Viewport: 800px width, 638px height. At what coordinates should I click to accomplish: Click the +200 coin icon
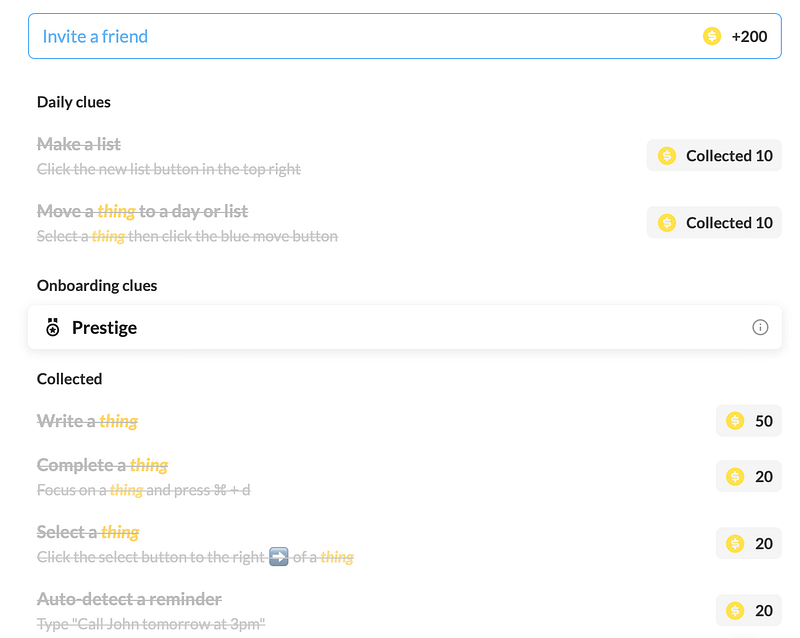pyautogui.click(x=712, y=37)
